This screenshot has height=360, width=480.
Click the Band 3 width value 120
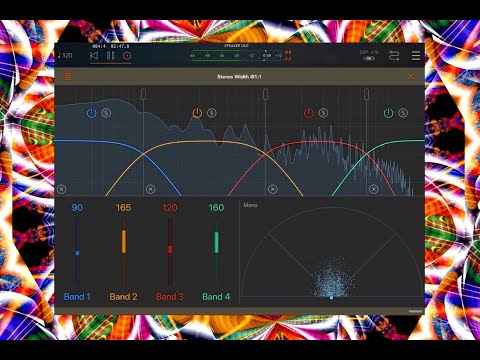coord(170,208)
